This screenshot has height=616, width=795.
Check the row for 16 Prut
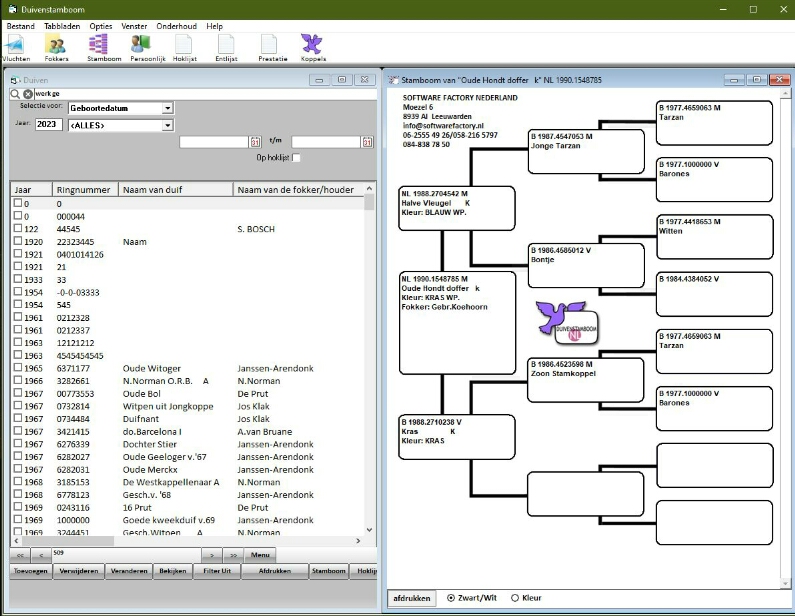pos(18,506)
